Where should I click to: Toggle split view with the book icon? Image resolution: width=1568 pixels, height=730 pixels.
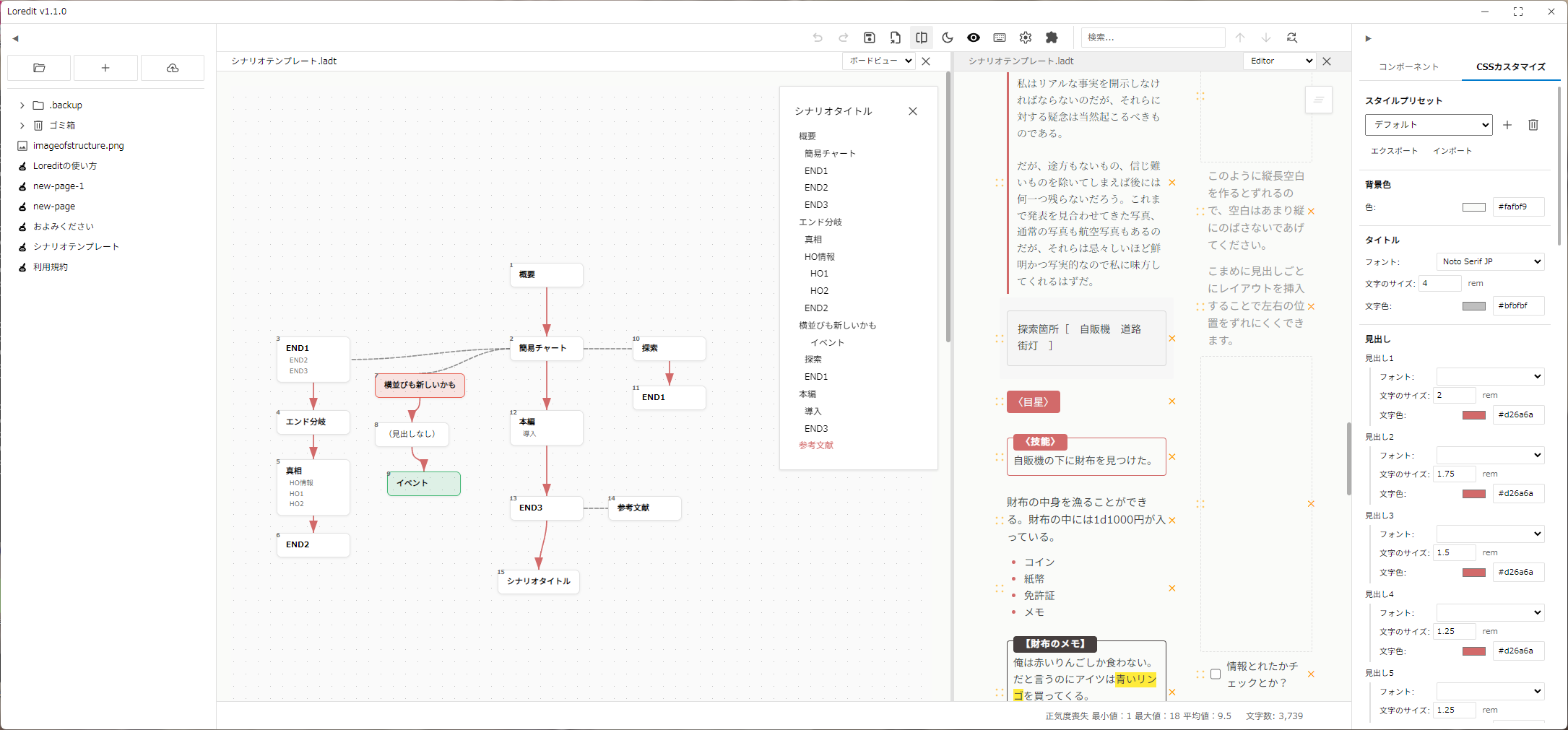click(922, 38)
